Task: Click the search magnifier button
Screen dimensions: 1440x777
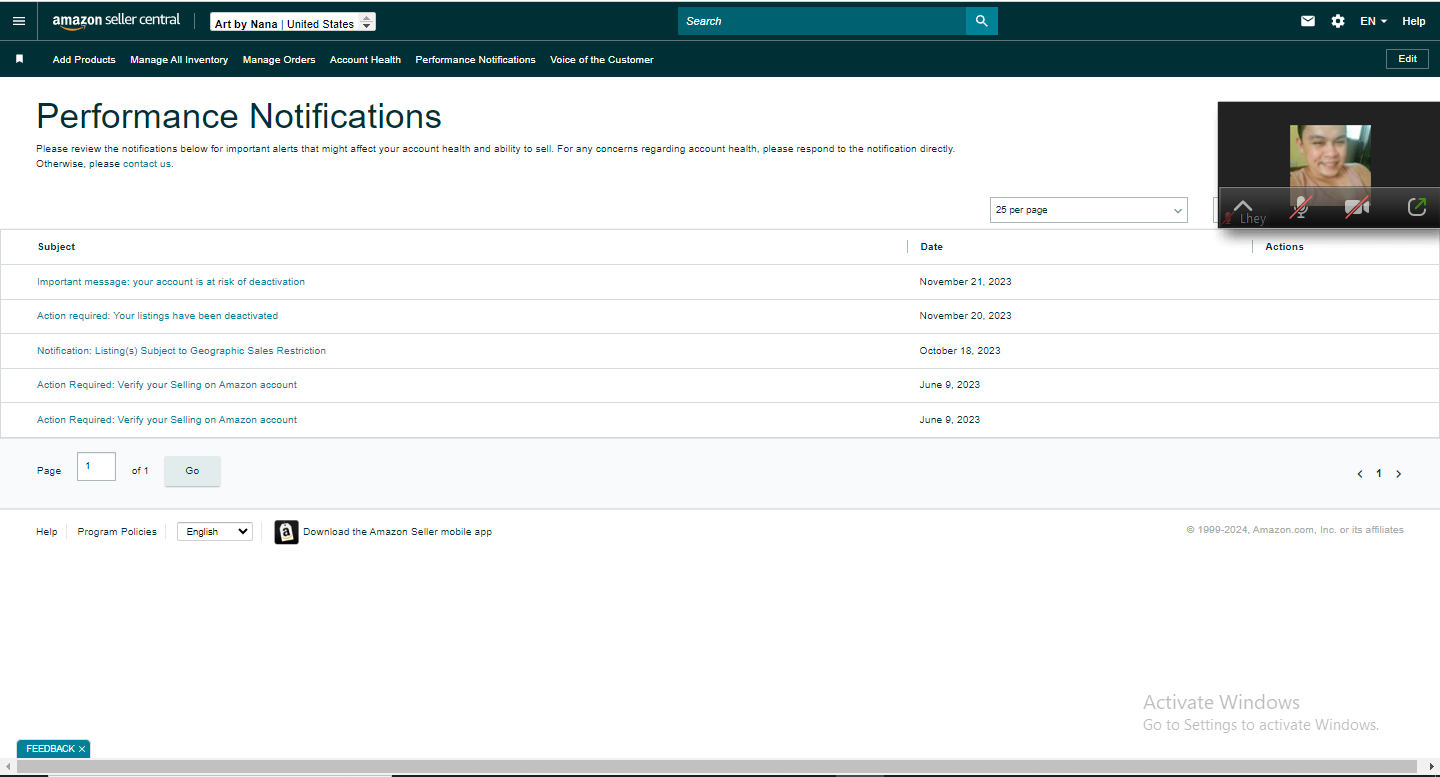Action: point(981,21)
